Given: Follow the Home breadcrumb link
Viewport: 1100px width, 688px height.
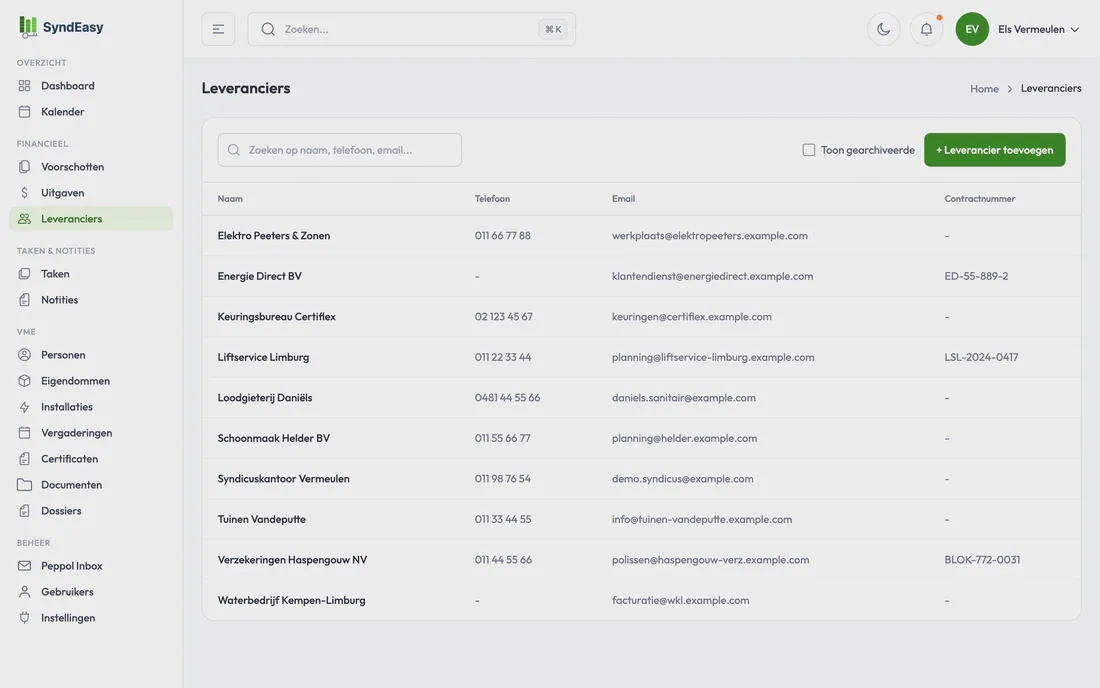Looking at the screenshot, I should [x=984, y=89].
